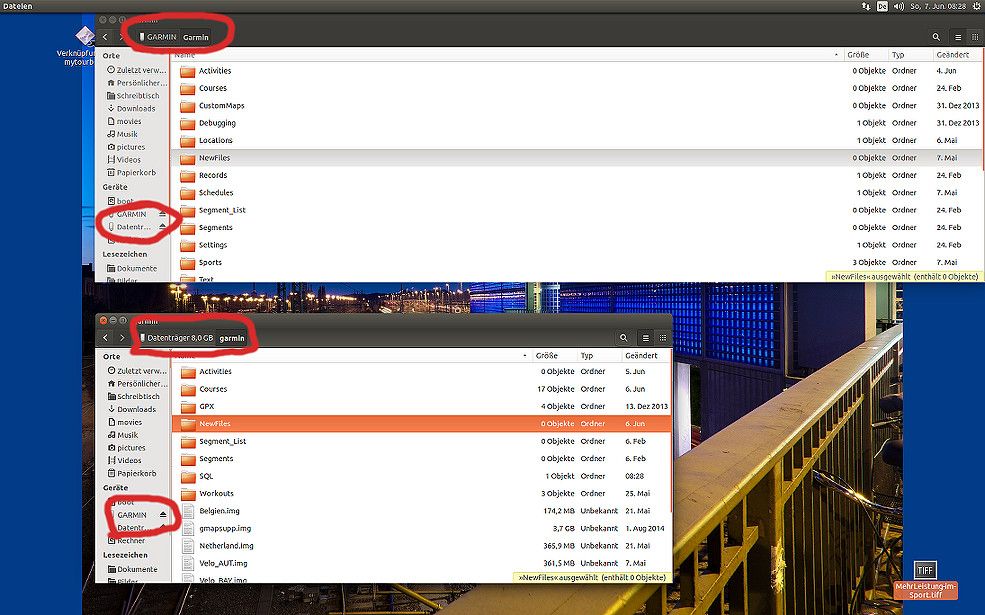Sort by Name column in lower window
Viewport: 985px width, 615px height.
click(x=350, y=355)
